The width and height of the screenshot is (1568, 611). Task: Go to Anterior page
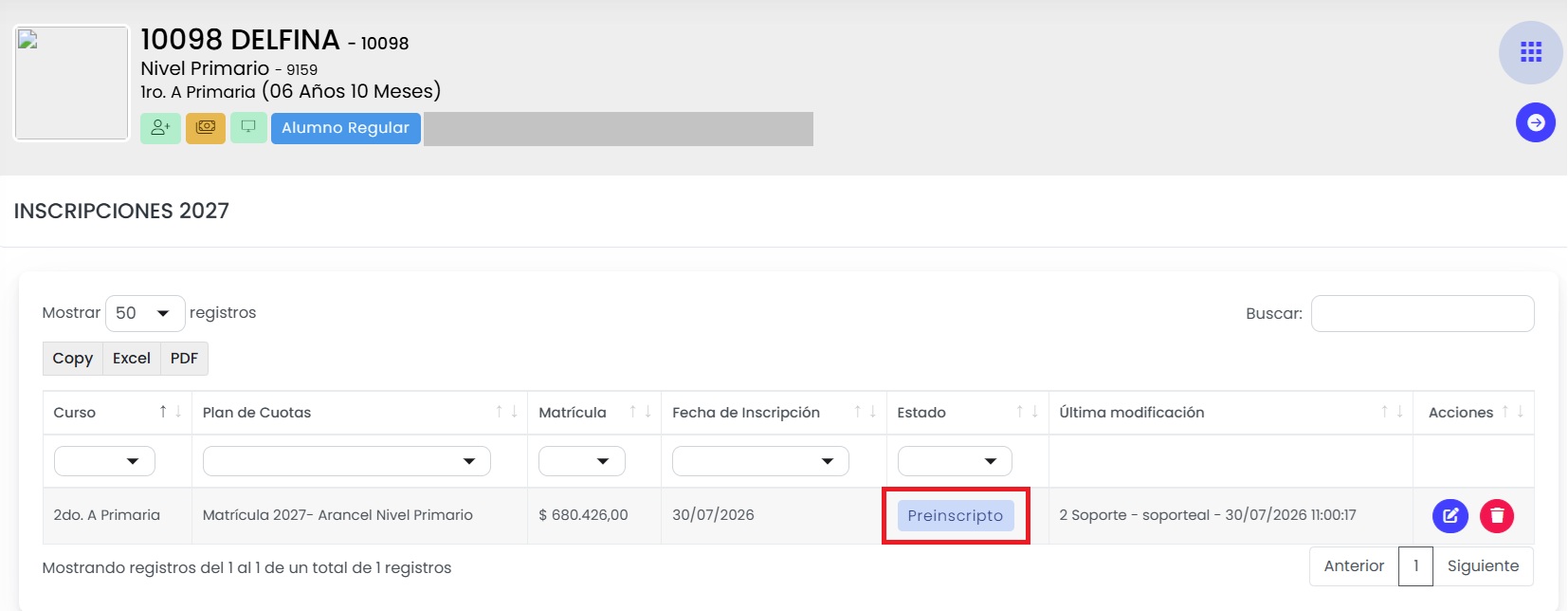[1354, 566]
